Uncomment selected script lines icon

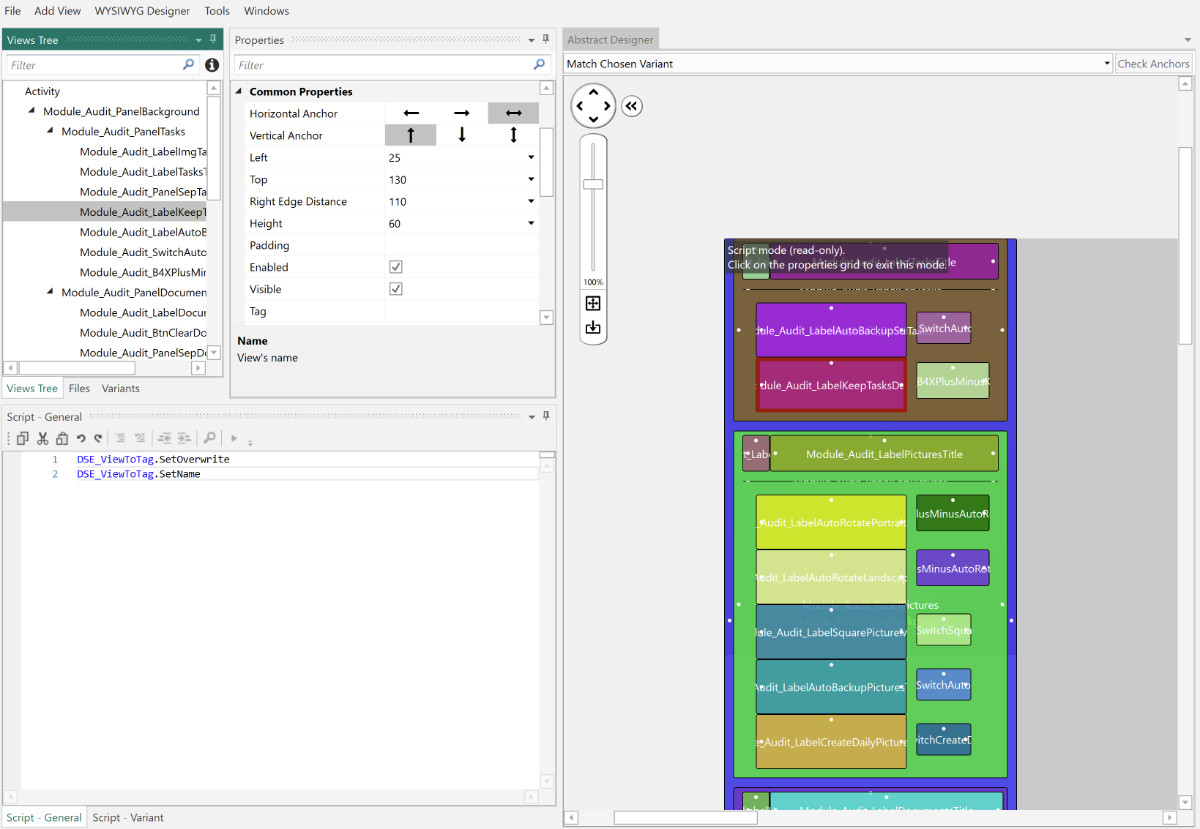[140, 438]
